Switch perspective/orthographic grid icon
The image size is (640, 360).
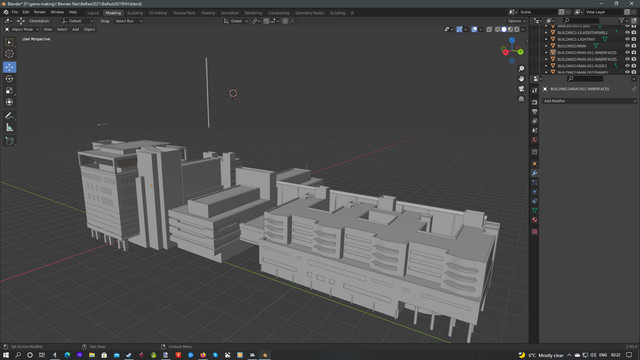[521, 99]
